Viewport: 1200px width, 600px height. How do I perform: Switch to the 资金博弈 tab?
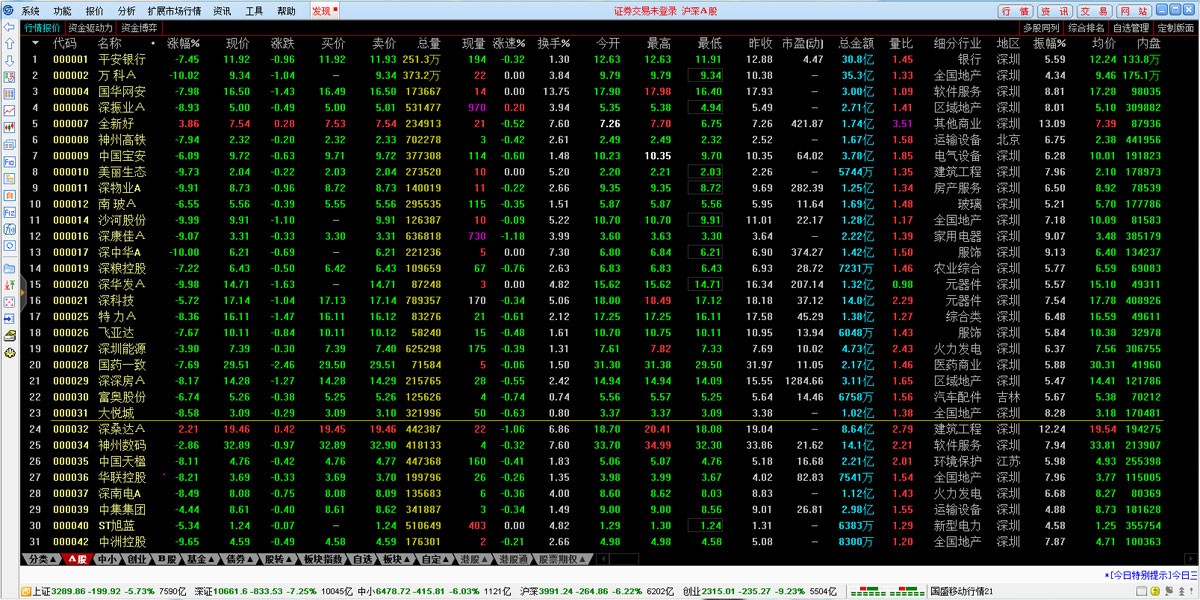pos(138,28)
